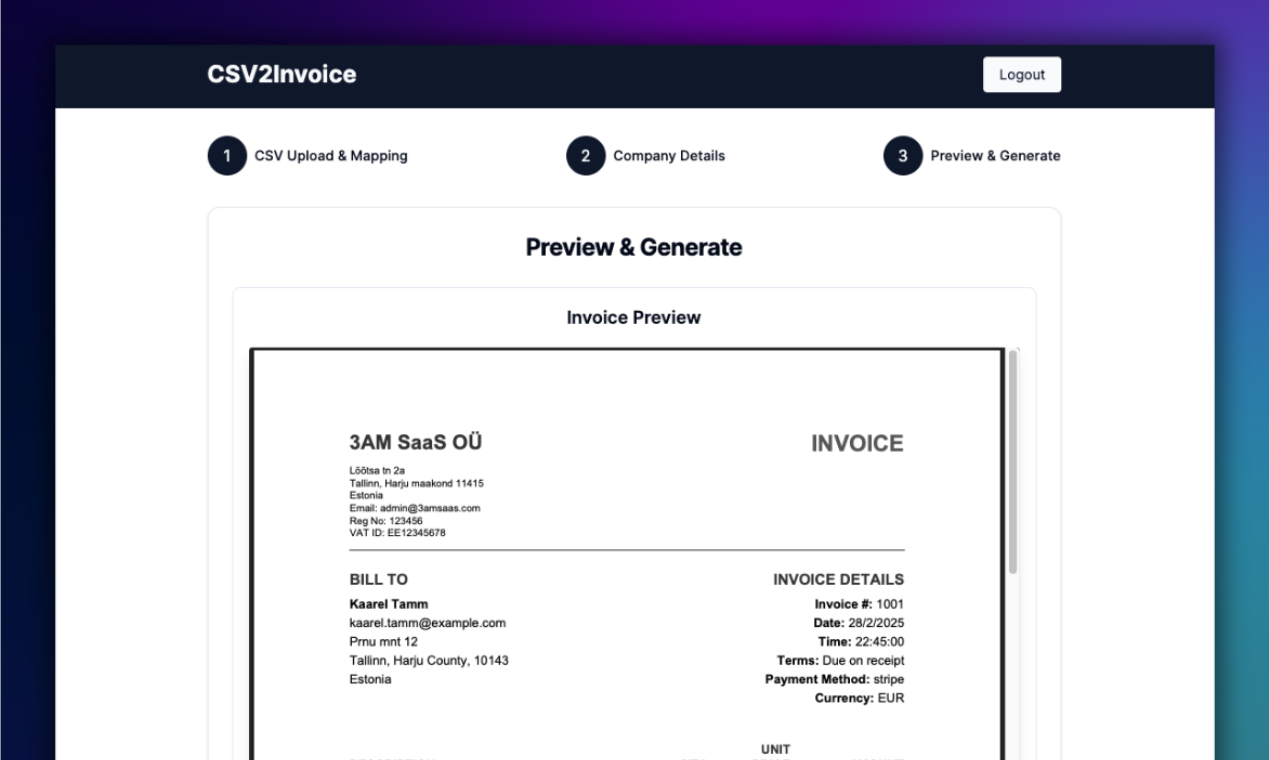Click the VAT ID EE12345678 line
Image resolution: width=1270 pixels, height=760 pixels.
point(397,533)
